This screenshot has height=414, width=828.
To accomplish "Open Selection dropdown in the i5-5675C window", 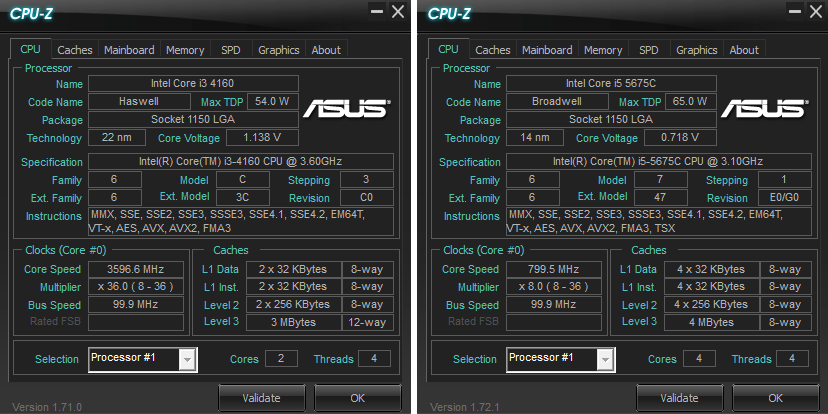I will tap(604, 359).
